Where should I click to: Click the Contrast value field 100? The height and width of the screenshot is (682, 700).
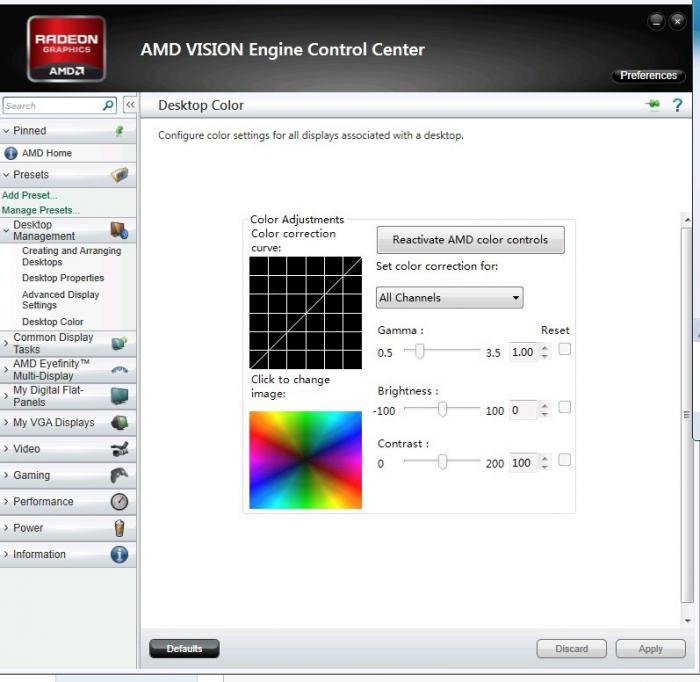click(524, 463)
